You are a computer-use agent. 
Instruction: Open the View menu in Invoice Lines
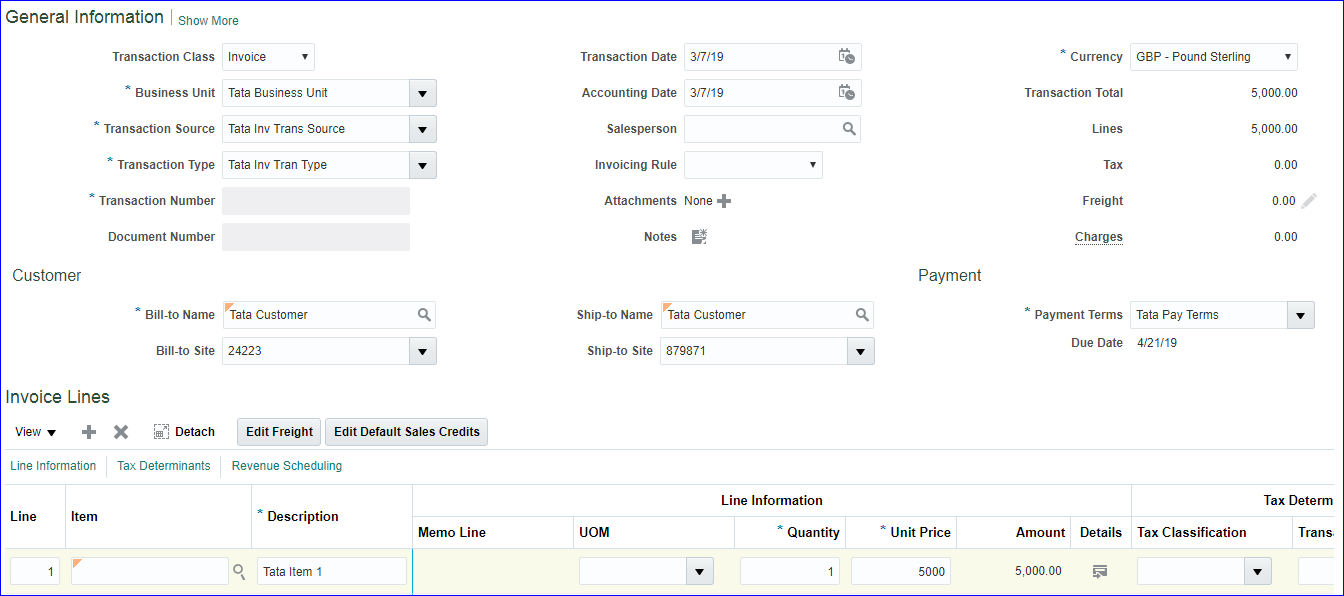coord(35,432)
